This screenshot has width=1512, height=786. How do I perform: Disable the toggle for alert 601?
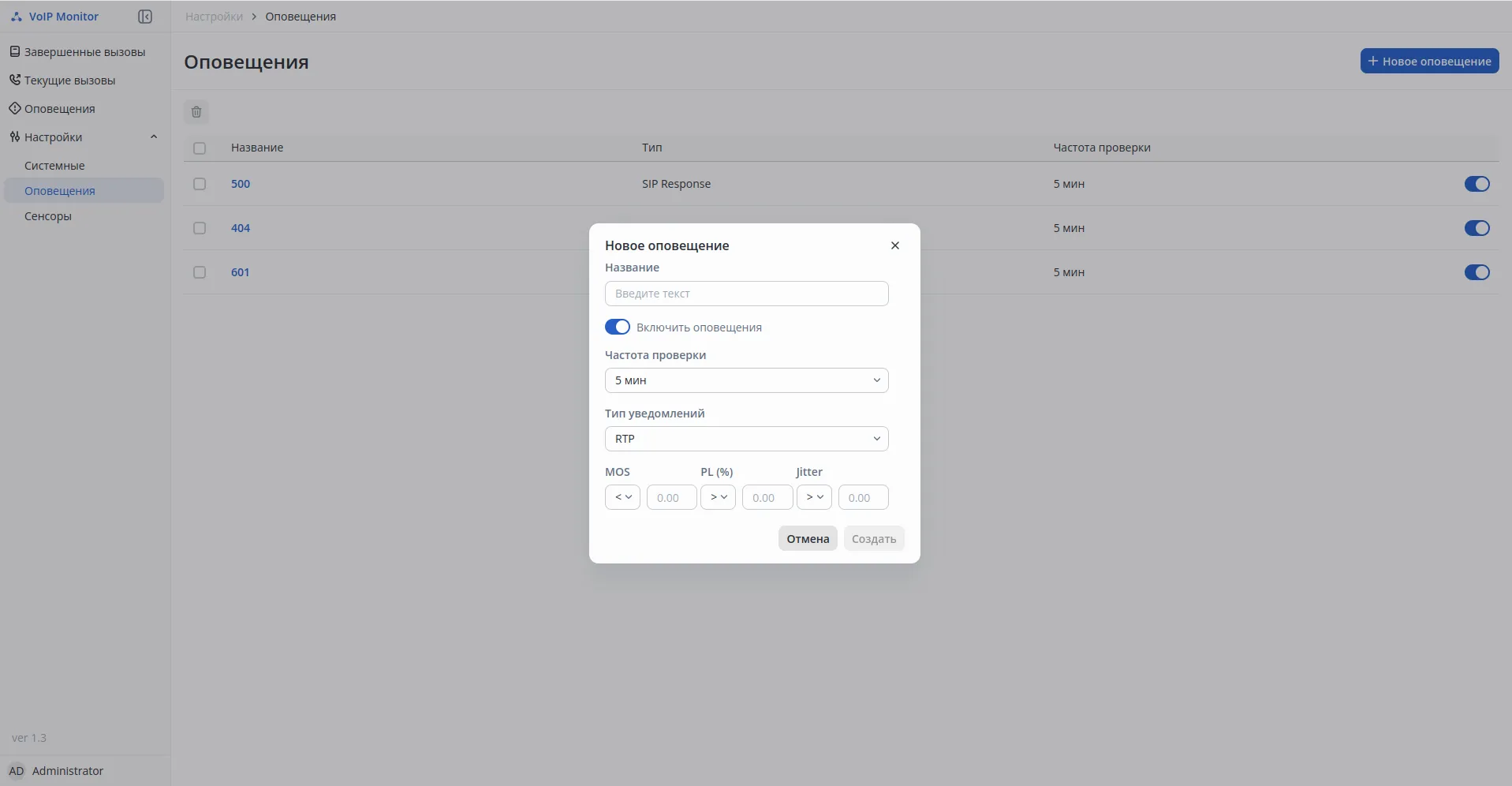point(1477,272)
